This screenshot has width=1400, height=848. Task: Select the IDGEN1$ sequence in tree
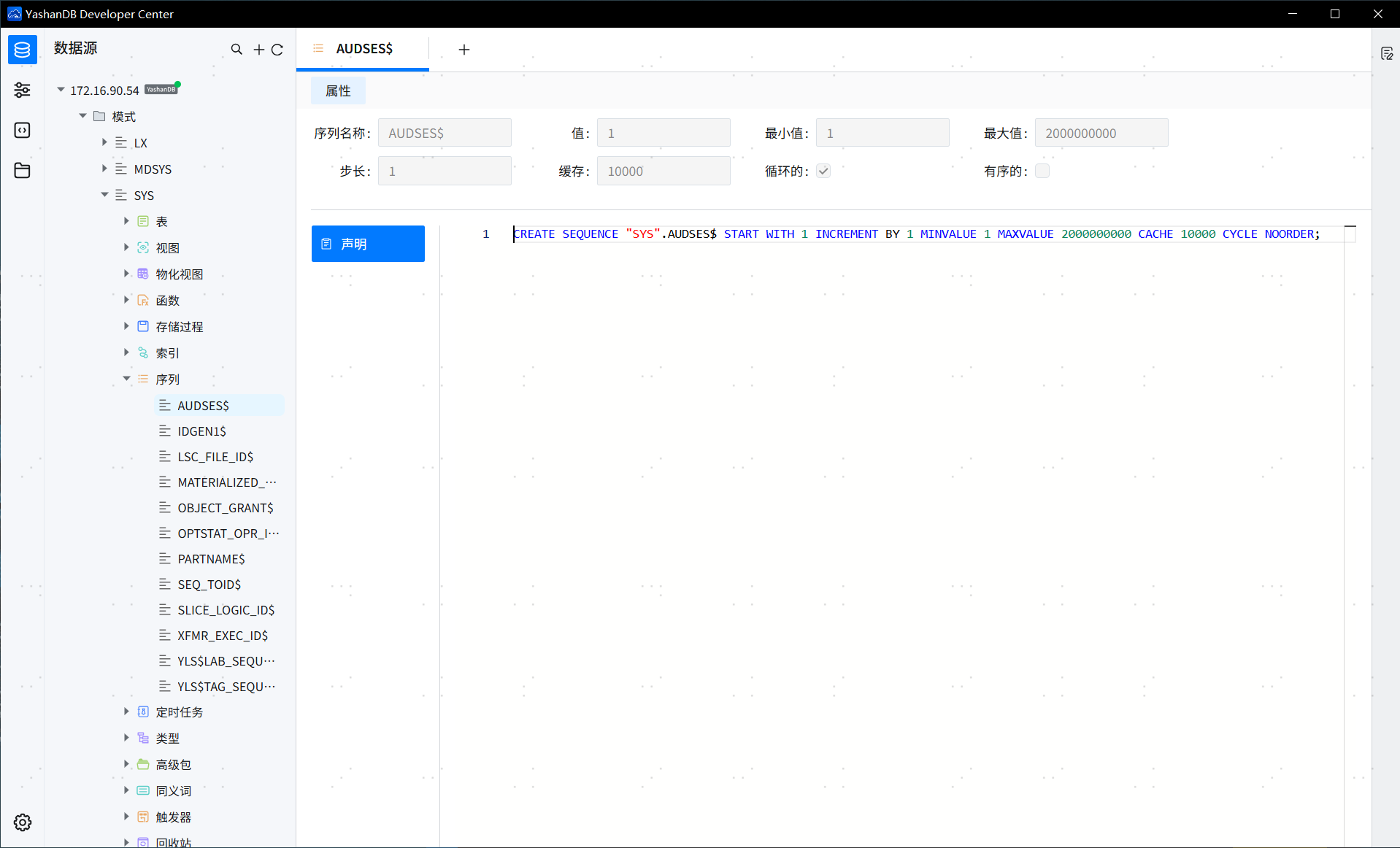point(201,431)
